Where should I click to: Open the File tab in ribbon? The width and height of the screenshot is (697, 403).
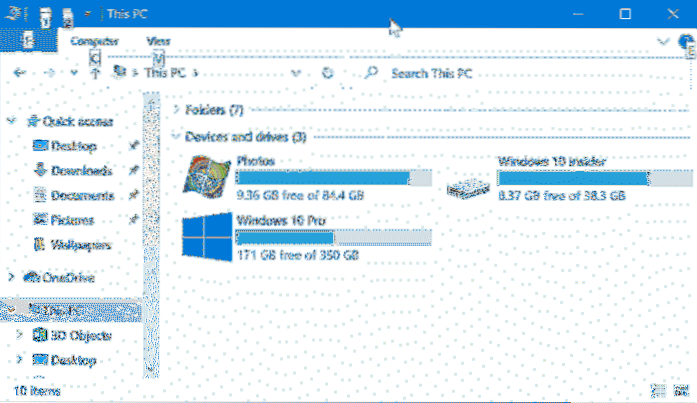point(28,41)
